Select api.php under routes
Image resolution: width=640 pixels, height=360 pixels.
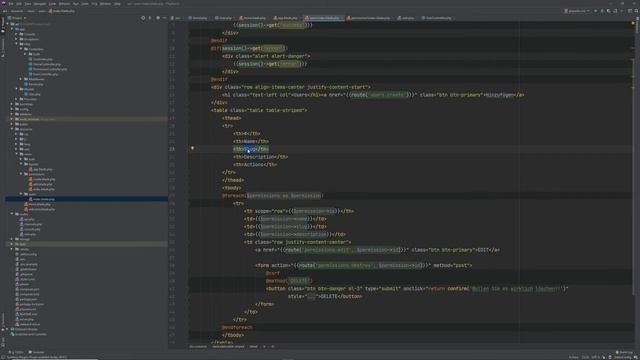(x=27, y=219)
